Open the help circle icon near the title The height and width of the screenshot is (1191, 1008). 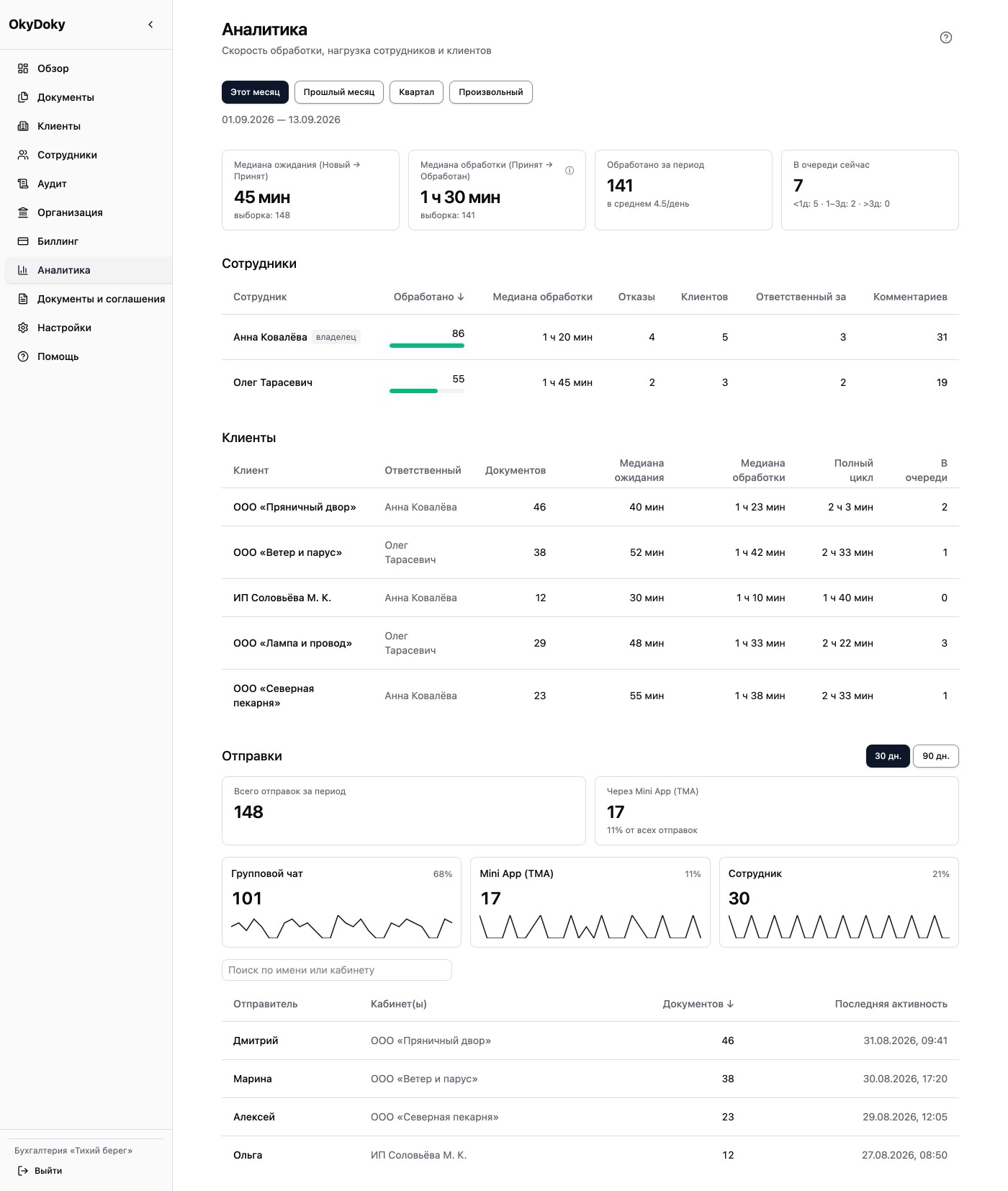pyautogui.click(x=946, y=37)
